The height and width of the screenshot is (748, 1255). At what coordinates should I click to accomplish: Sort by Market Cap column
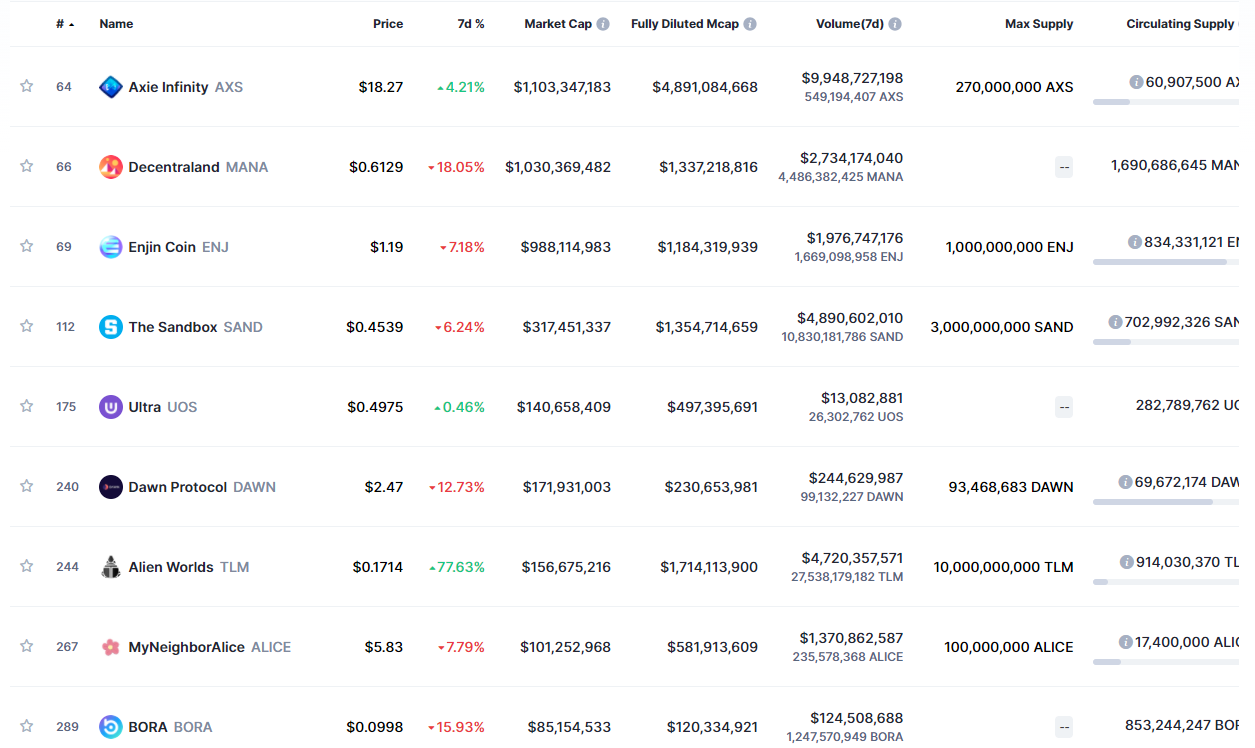pos(558,24)
